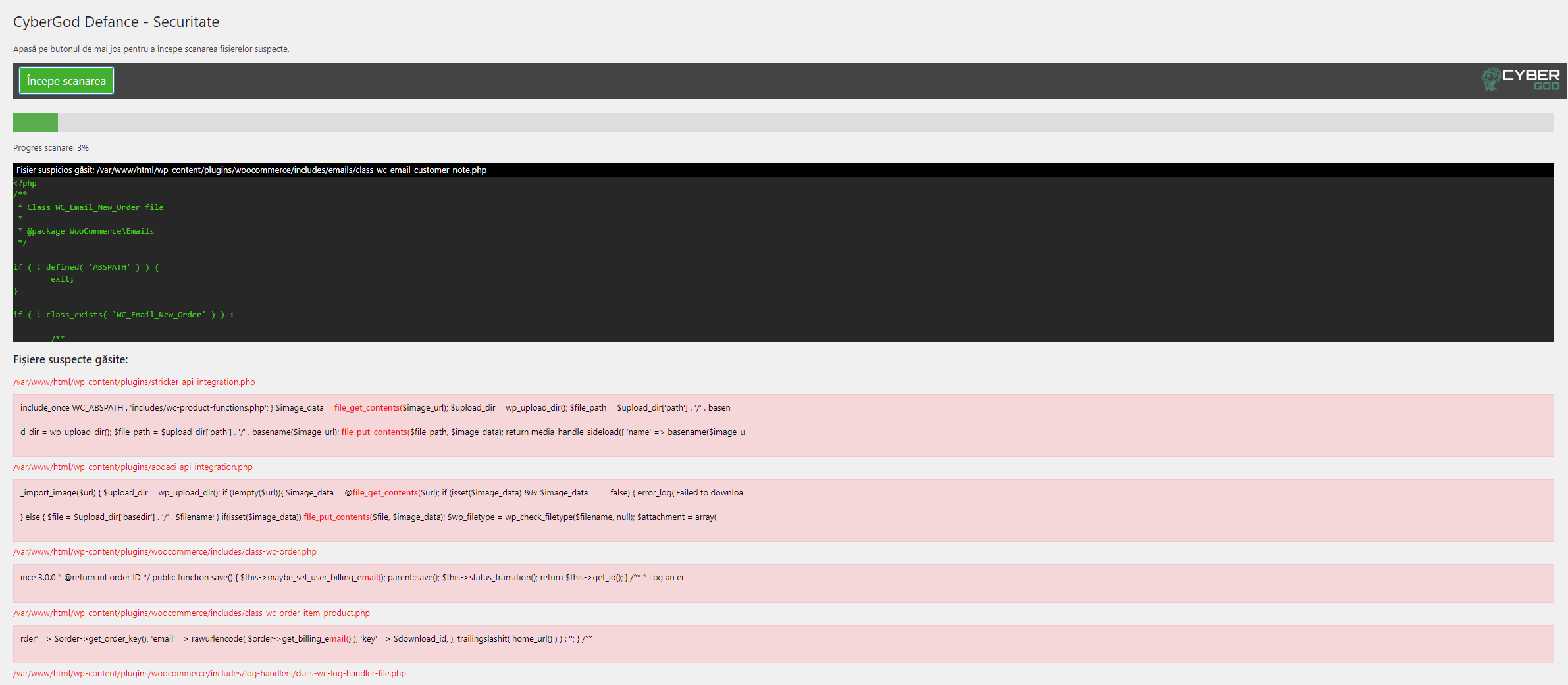1568x685 pixels.
Task: Click the '_import_image($url)' snippet line
Action: click(382, 493)
